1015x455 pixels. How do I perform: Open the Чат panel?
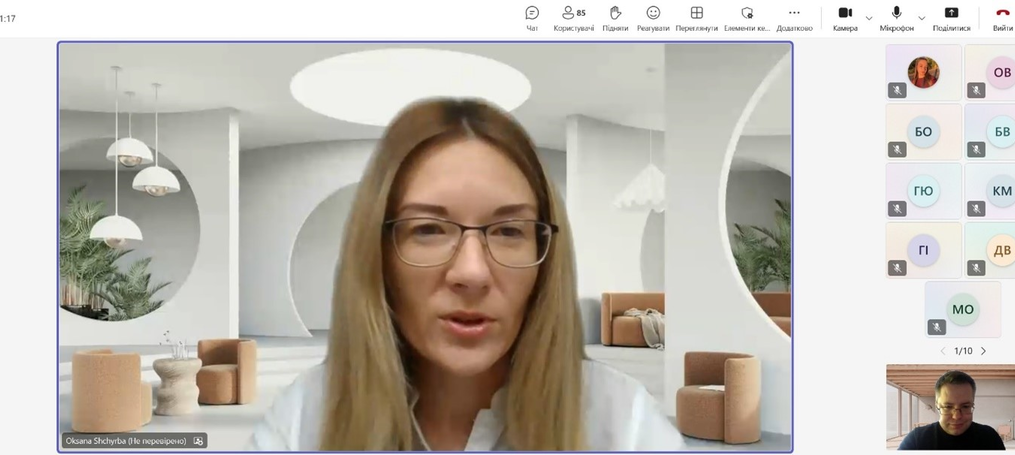coord(532,18)
